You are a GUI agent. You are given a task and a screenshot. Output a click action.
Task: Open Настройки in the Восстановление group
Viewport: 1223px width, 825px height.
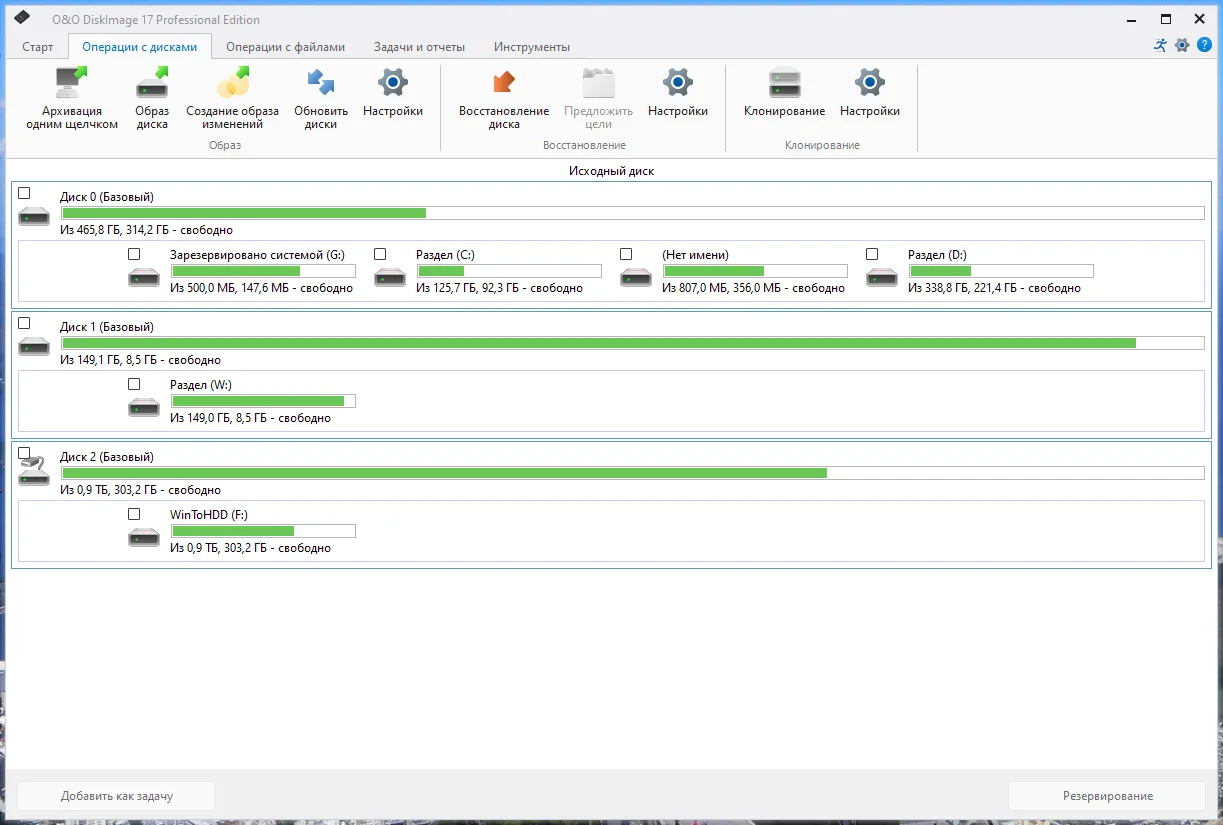(678, 93)
